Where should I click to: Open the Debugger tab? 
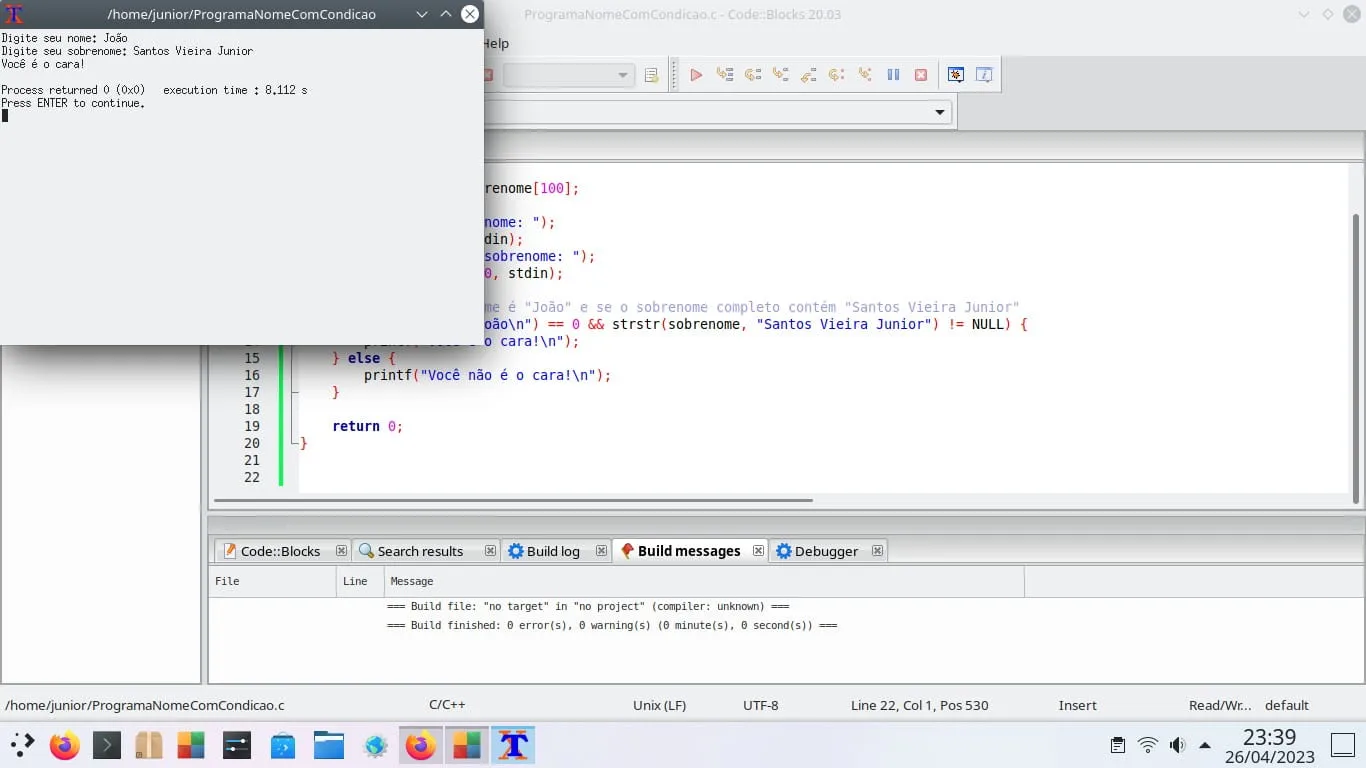825,551
